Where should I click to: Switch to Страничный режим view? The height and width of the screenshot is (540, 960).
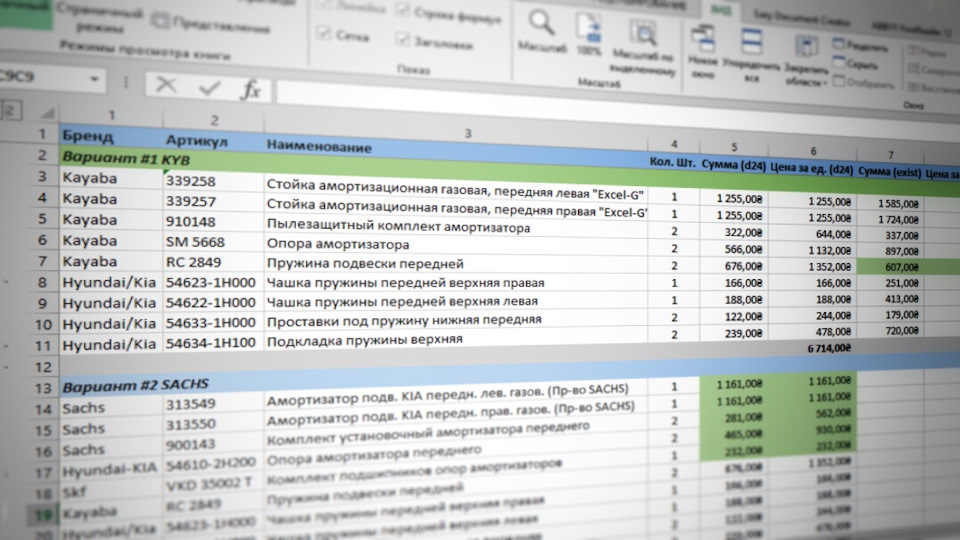(x=101, y=19)
